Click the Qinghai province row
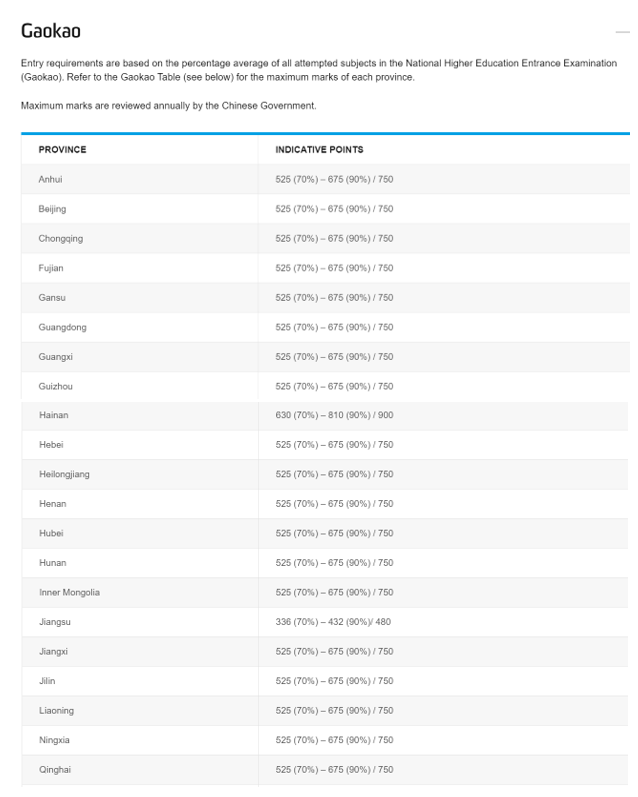Viewport: 638px width, 797px height. click(325, 770)
